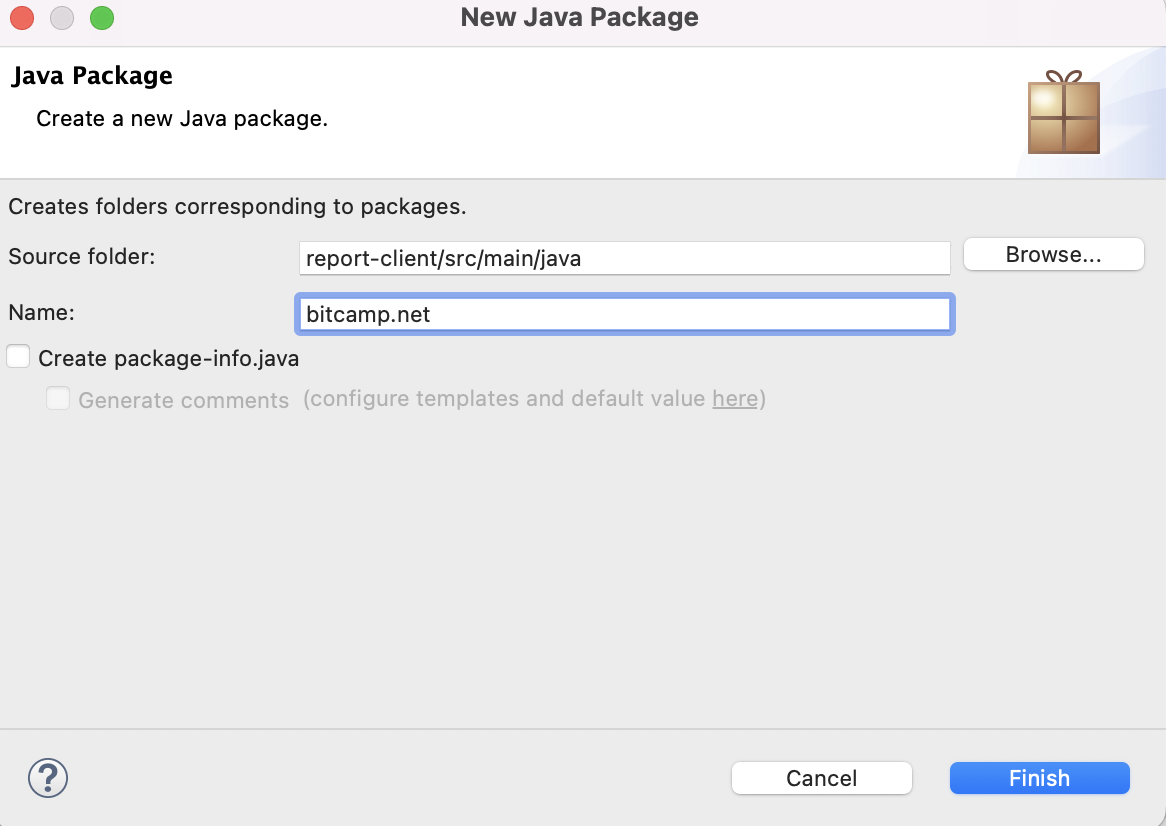Focus the Source folder text field
This screenshot has height=826, width=1166.
[x=625, y=258]
